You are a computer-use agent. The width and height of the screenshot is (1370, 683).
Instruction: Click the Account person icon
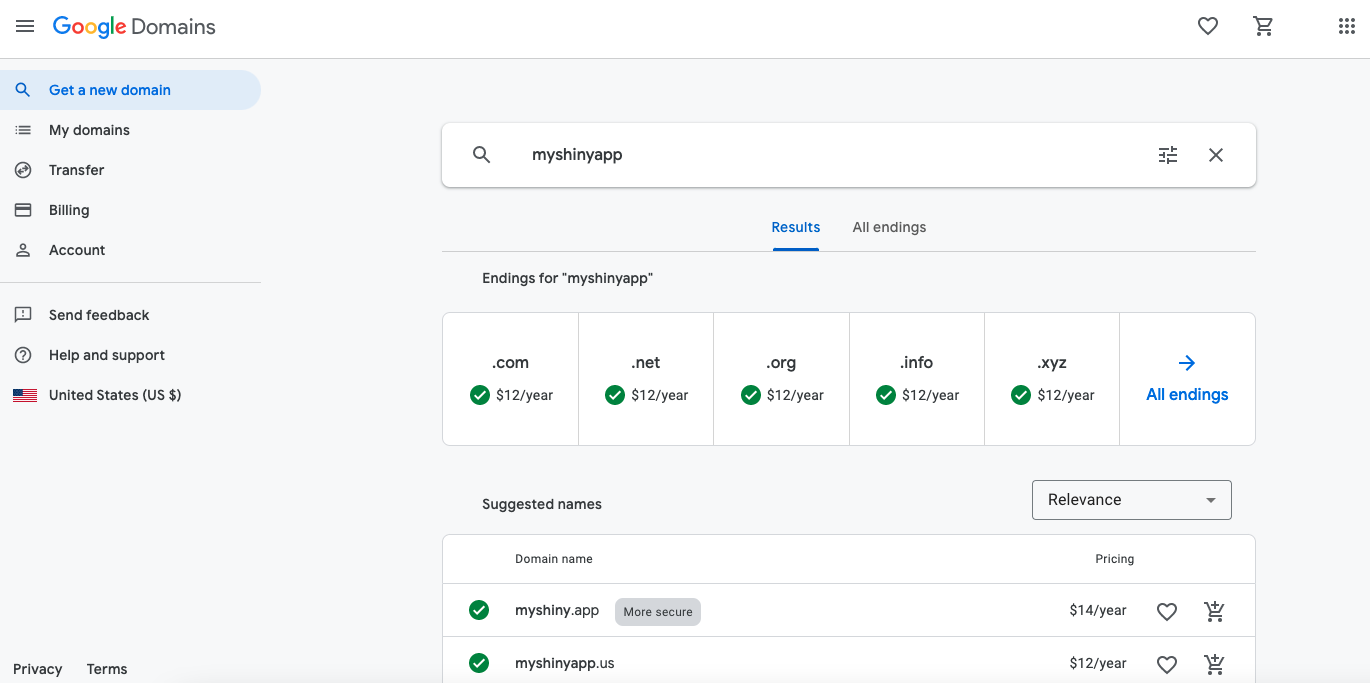point(23,250)
